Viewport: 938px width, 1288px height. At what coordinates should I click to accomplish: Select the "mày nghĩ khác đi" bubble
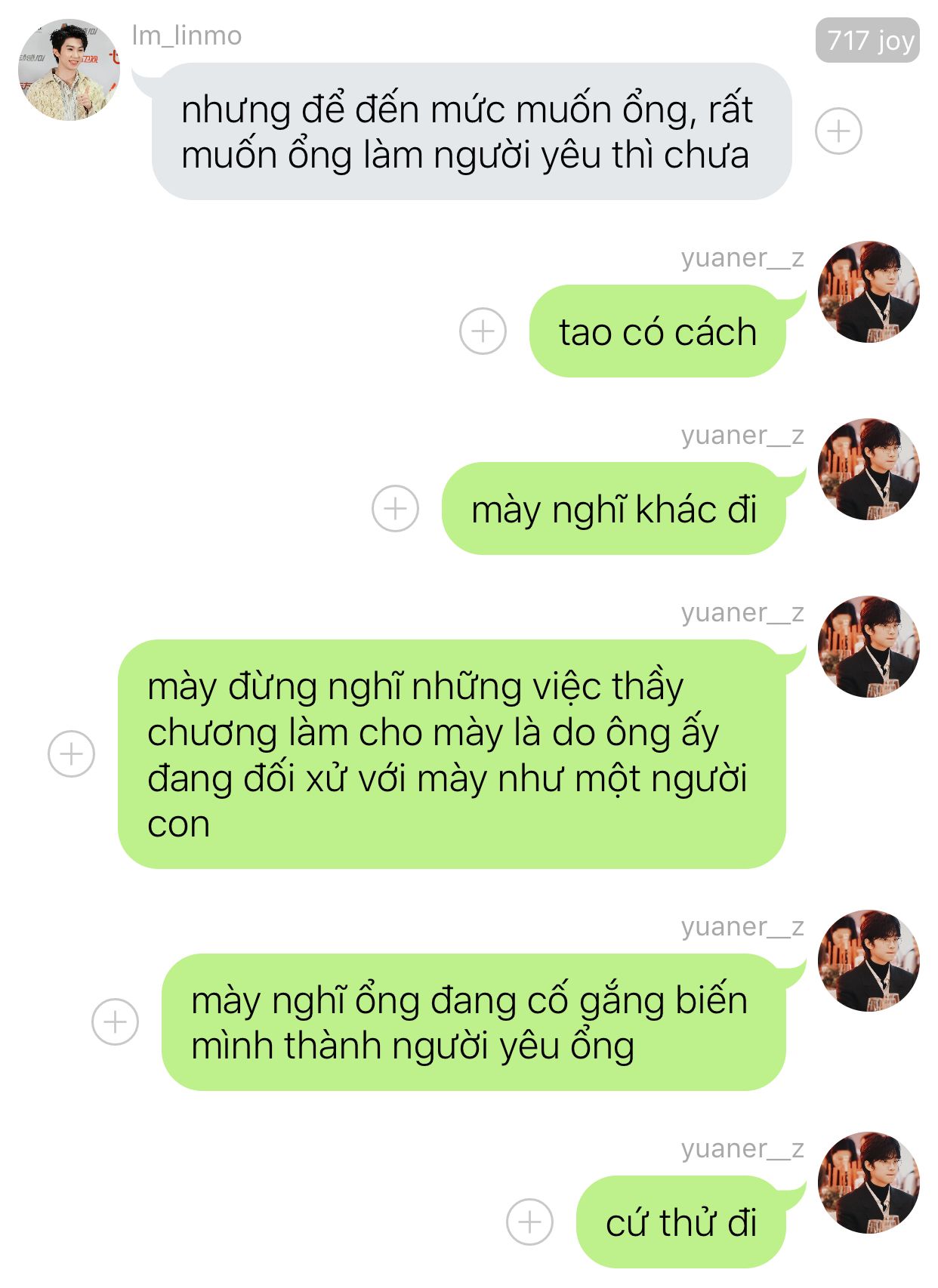(x=614, y=508)
